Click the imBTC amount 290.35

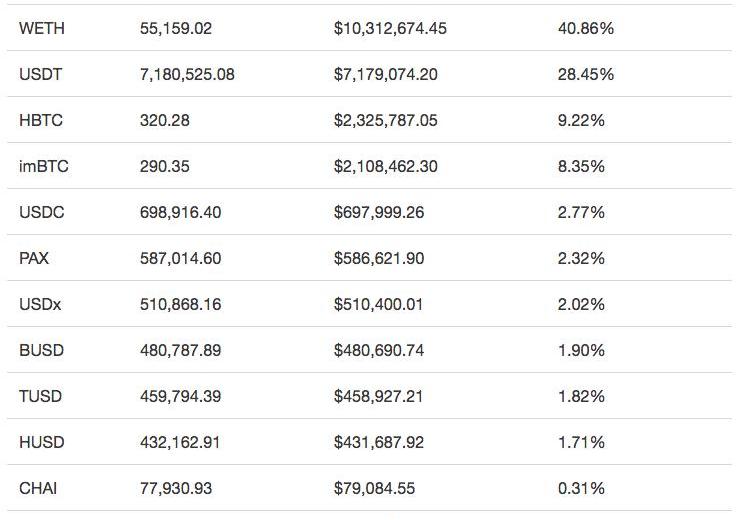click(165, 167)
